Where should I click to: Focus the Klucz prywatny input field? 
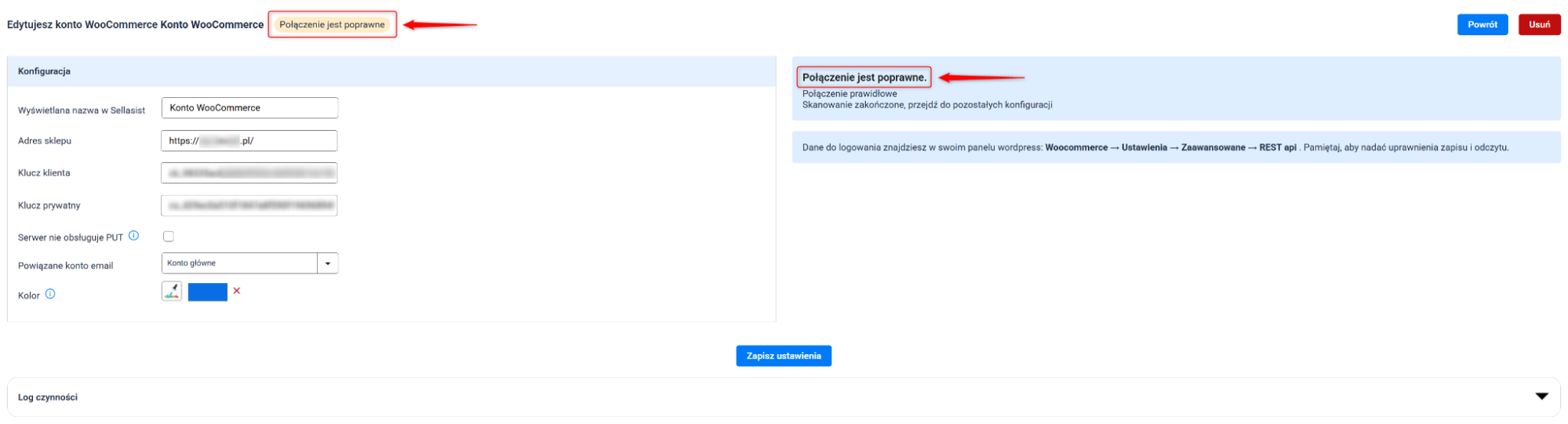click(x=249, y=206)
